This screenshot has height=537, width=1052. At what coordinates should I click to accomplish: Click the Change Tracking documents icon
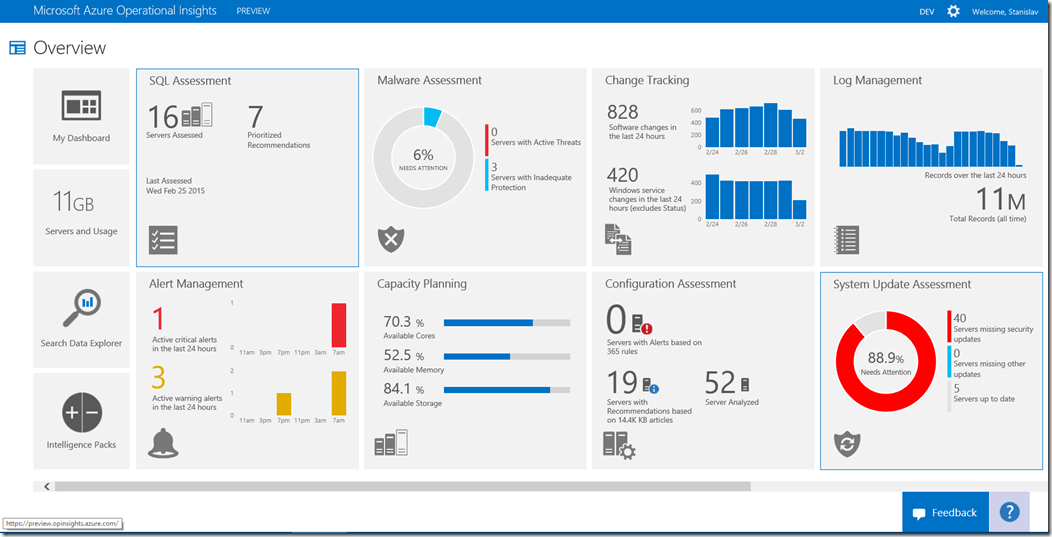coord(618,239)
